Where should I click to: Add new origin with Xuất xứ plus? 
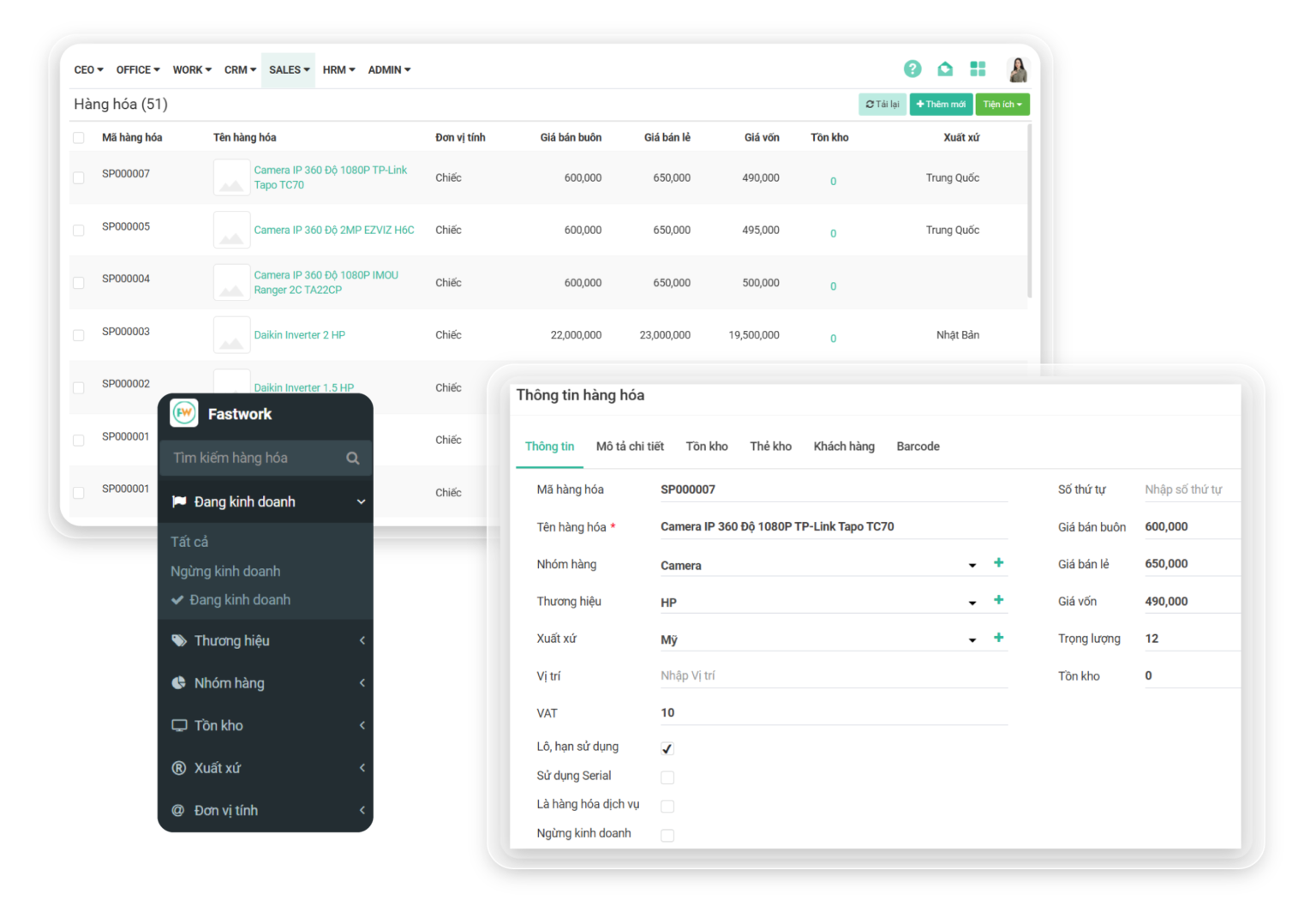[x=998, y=638]
